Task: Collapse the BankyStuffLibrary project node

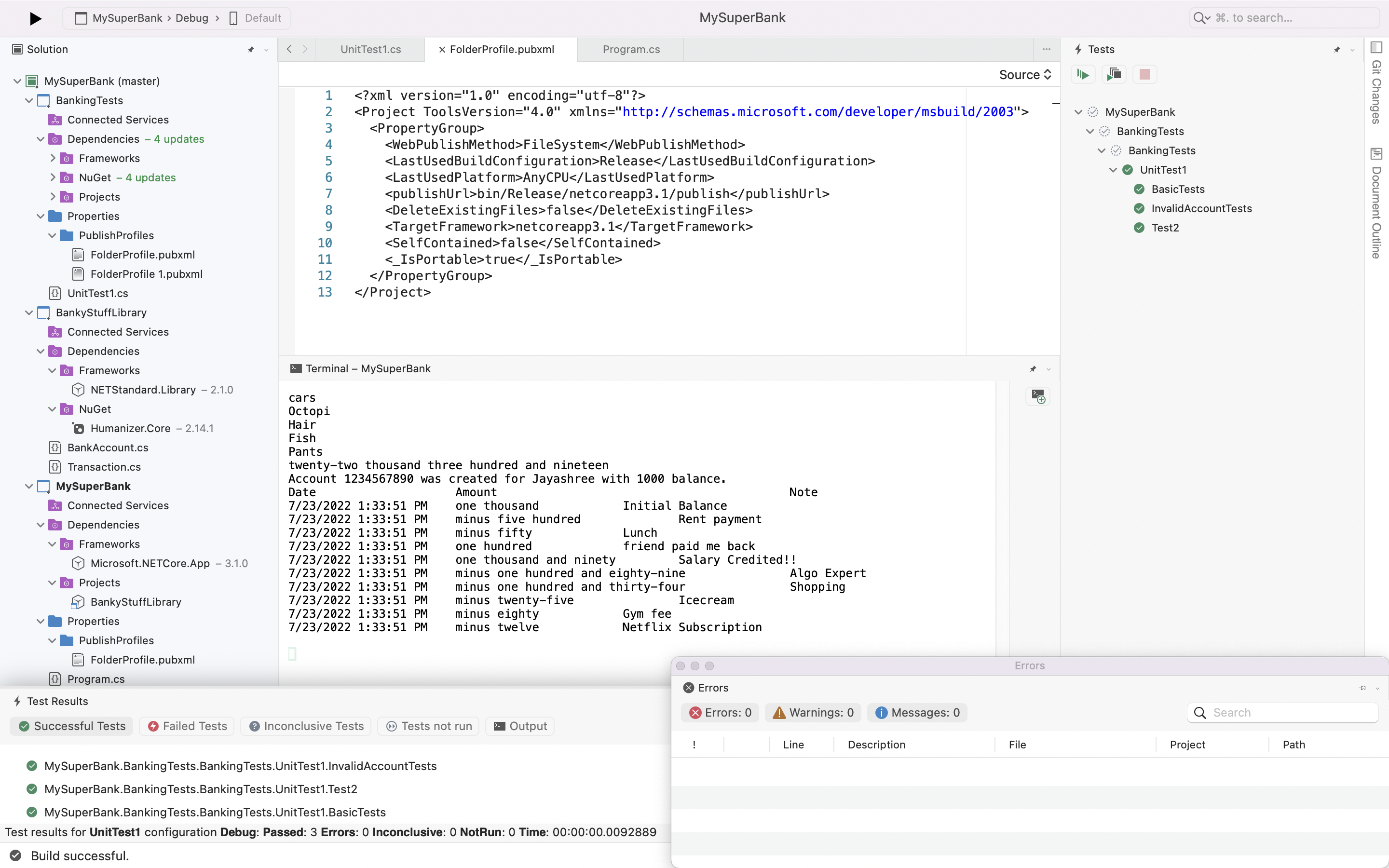Action: 29,313
